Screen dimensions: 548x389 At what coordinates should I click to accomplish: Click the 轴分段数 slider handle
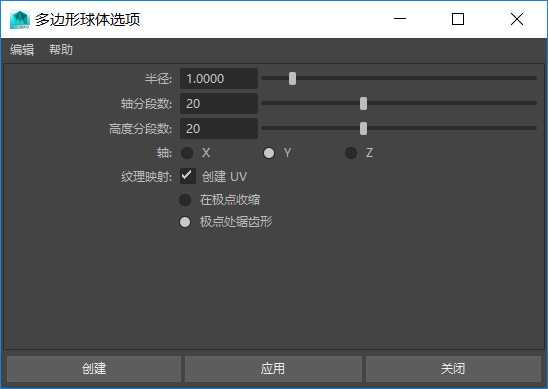363,103
